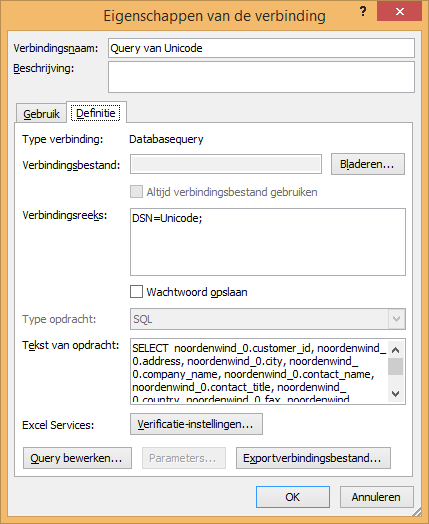Viewport: 429px width, 524px height.
Task: Enable the Wachtwoord opslaan checkbox
Action: click(x=136, y=291)
